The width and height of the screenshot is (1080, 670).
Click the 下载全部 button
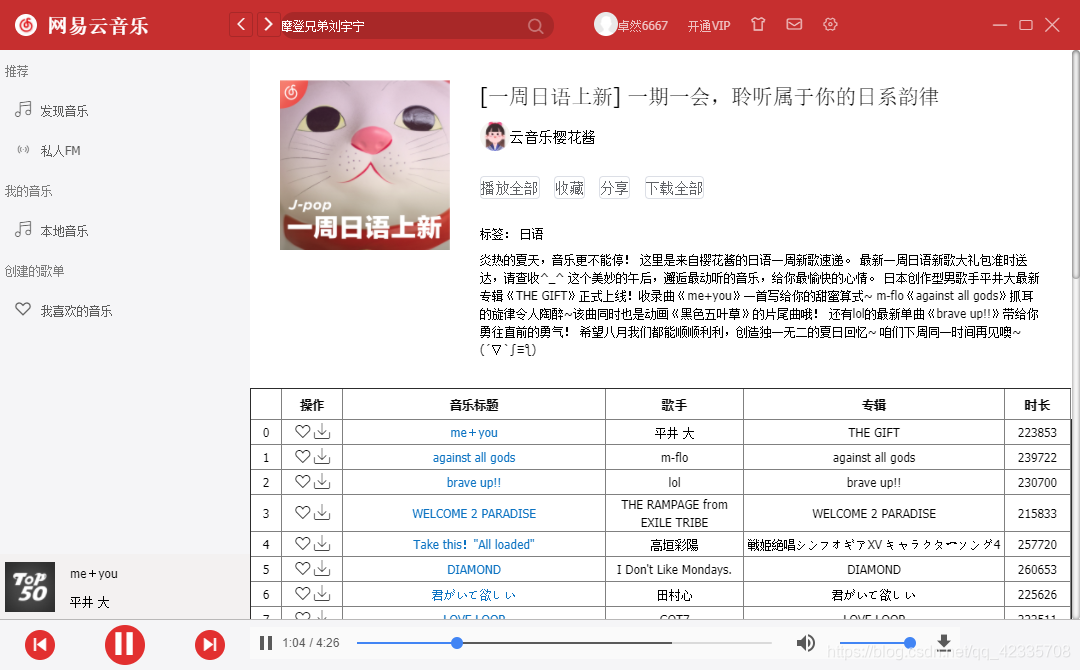pyautogui.click(x=674, y=188)
